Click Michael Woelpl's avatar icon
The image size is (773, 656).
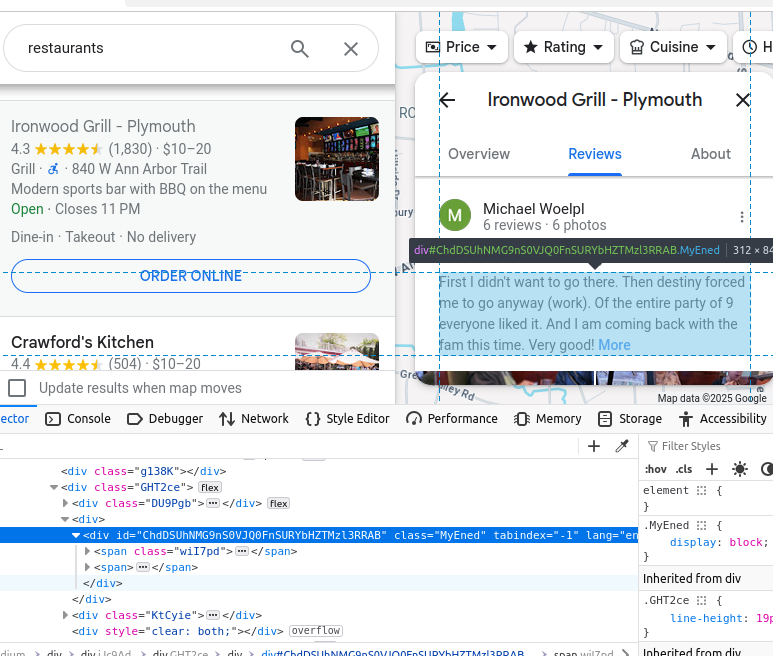pyautogui.click(x=455, y=215)
